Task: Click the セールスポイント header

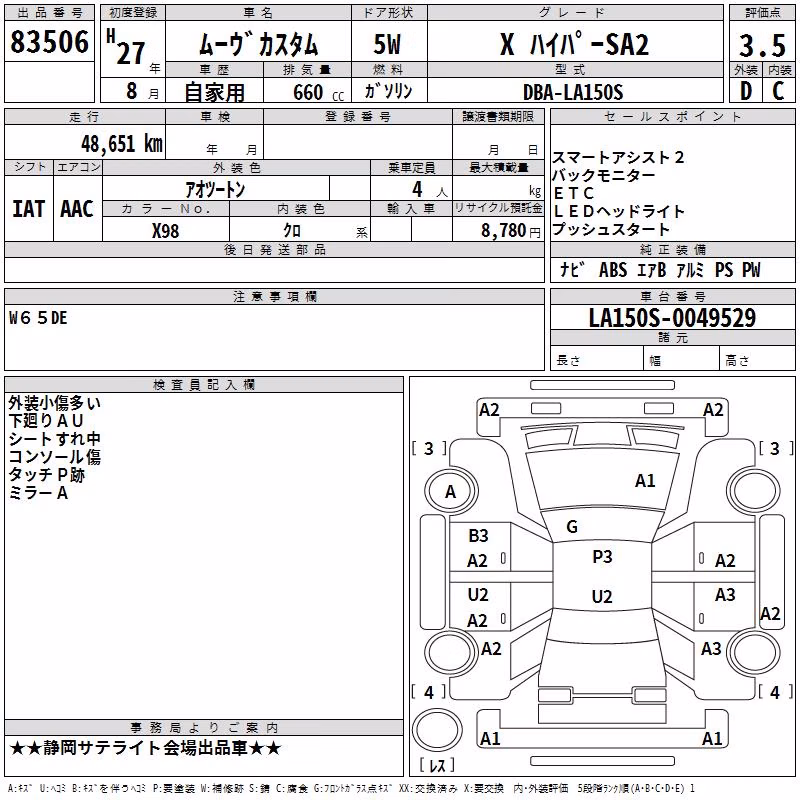Action: (672, 117)
